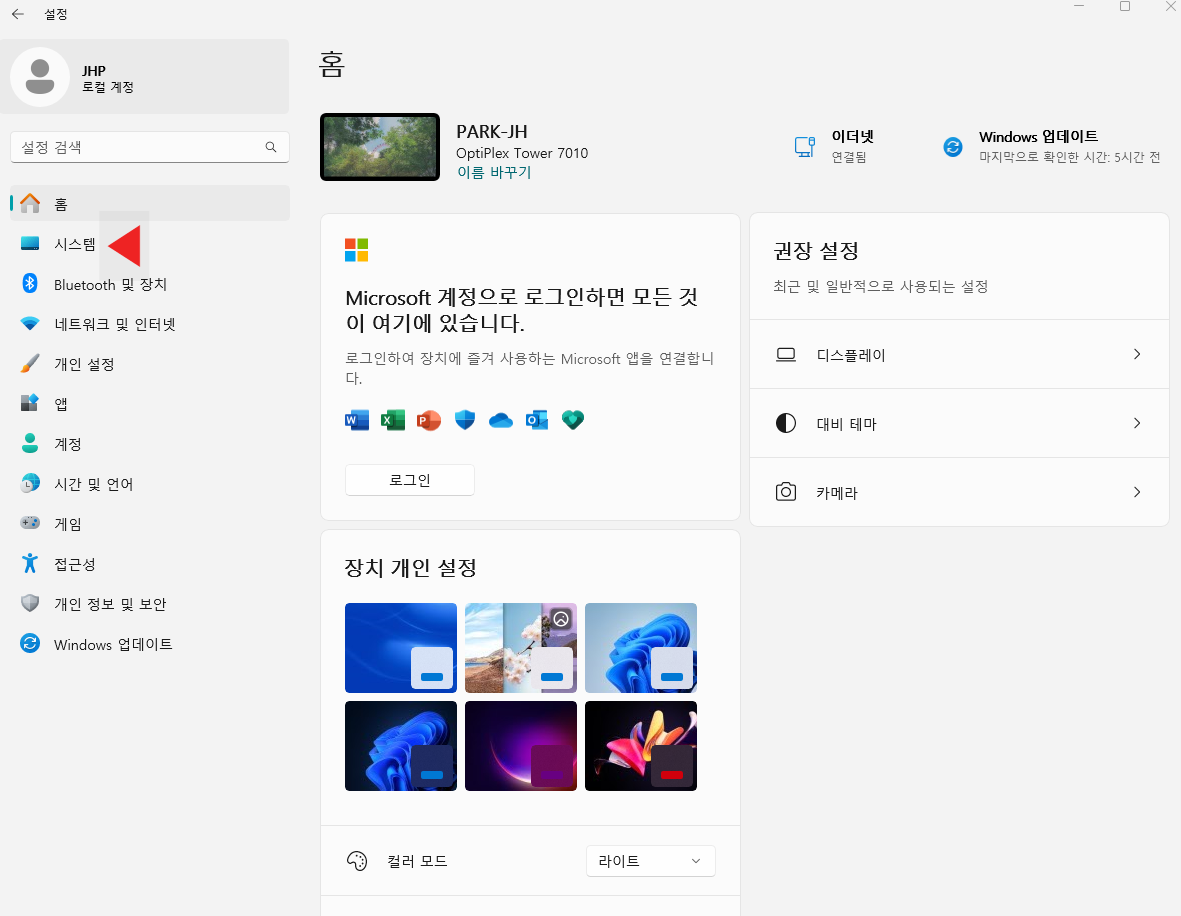1181x916 pixels.
Task: Click the 게임 controller icon
Action: pyautogui.click(x=30, y=523)
